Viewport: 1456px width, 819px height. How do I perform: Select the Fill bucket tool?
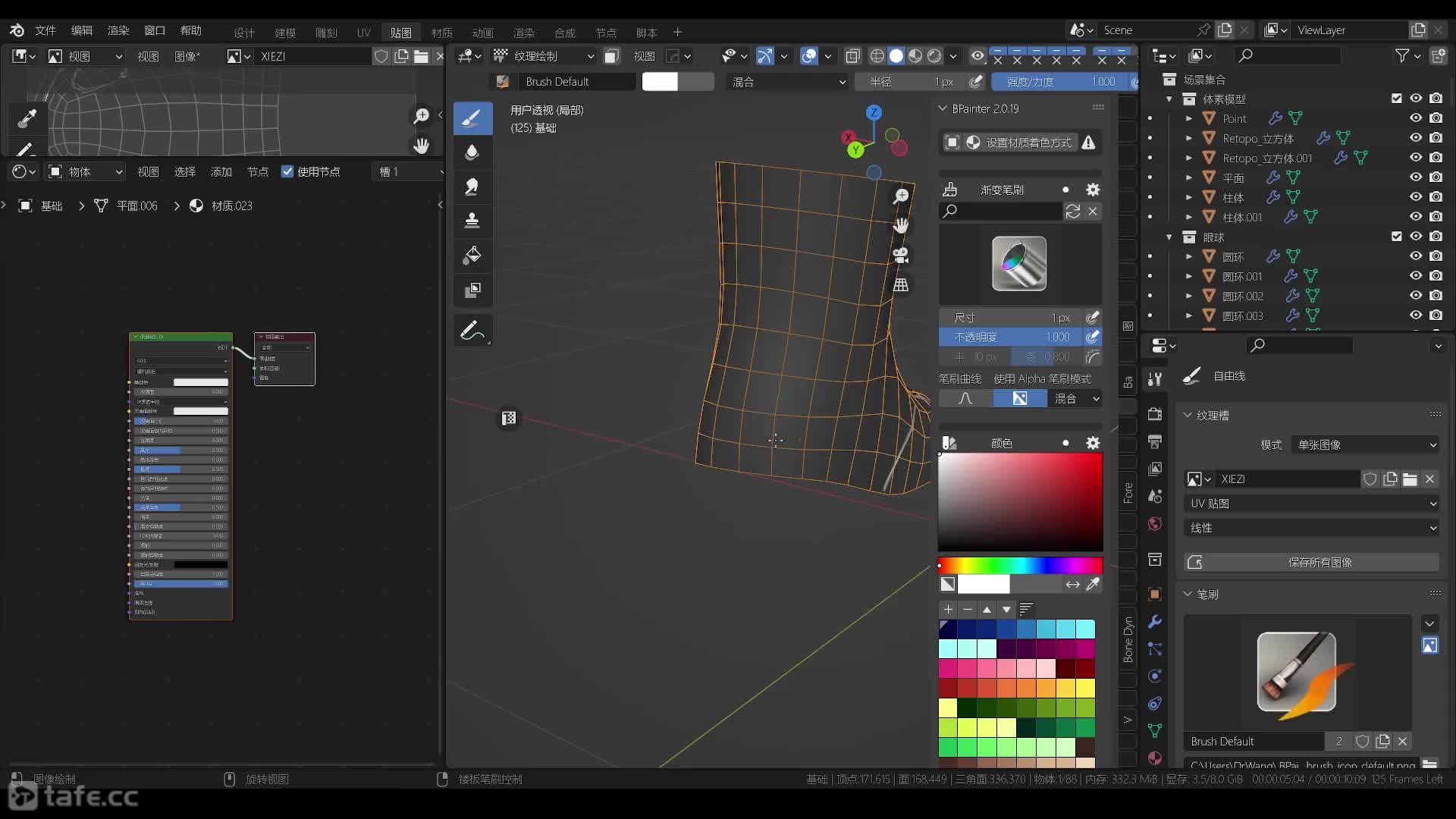(x=472, y=256)
